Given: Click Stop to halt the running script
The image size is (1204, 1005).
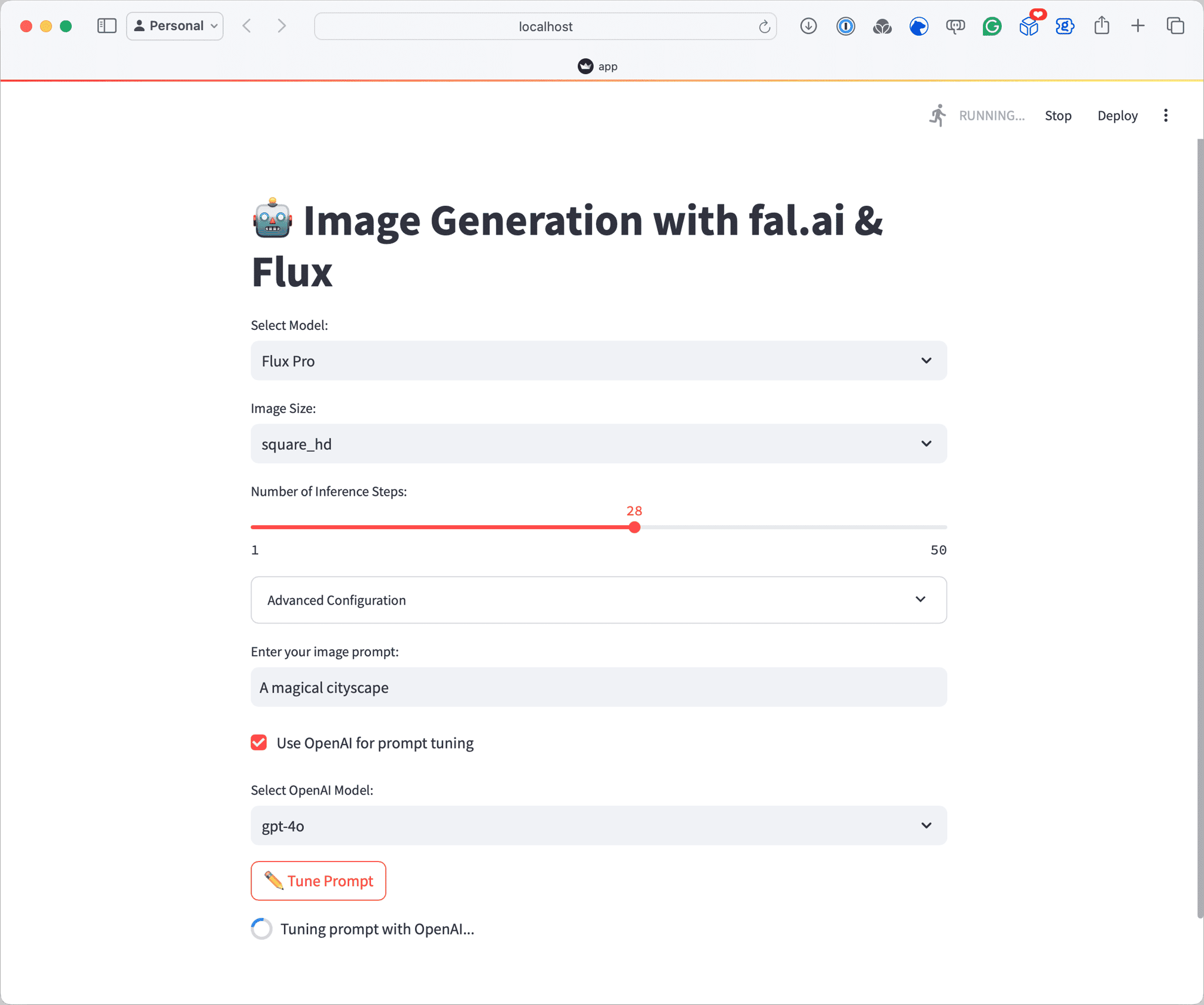Looking at the screenshot, I should pos(1058,116).
